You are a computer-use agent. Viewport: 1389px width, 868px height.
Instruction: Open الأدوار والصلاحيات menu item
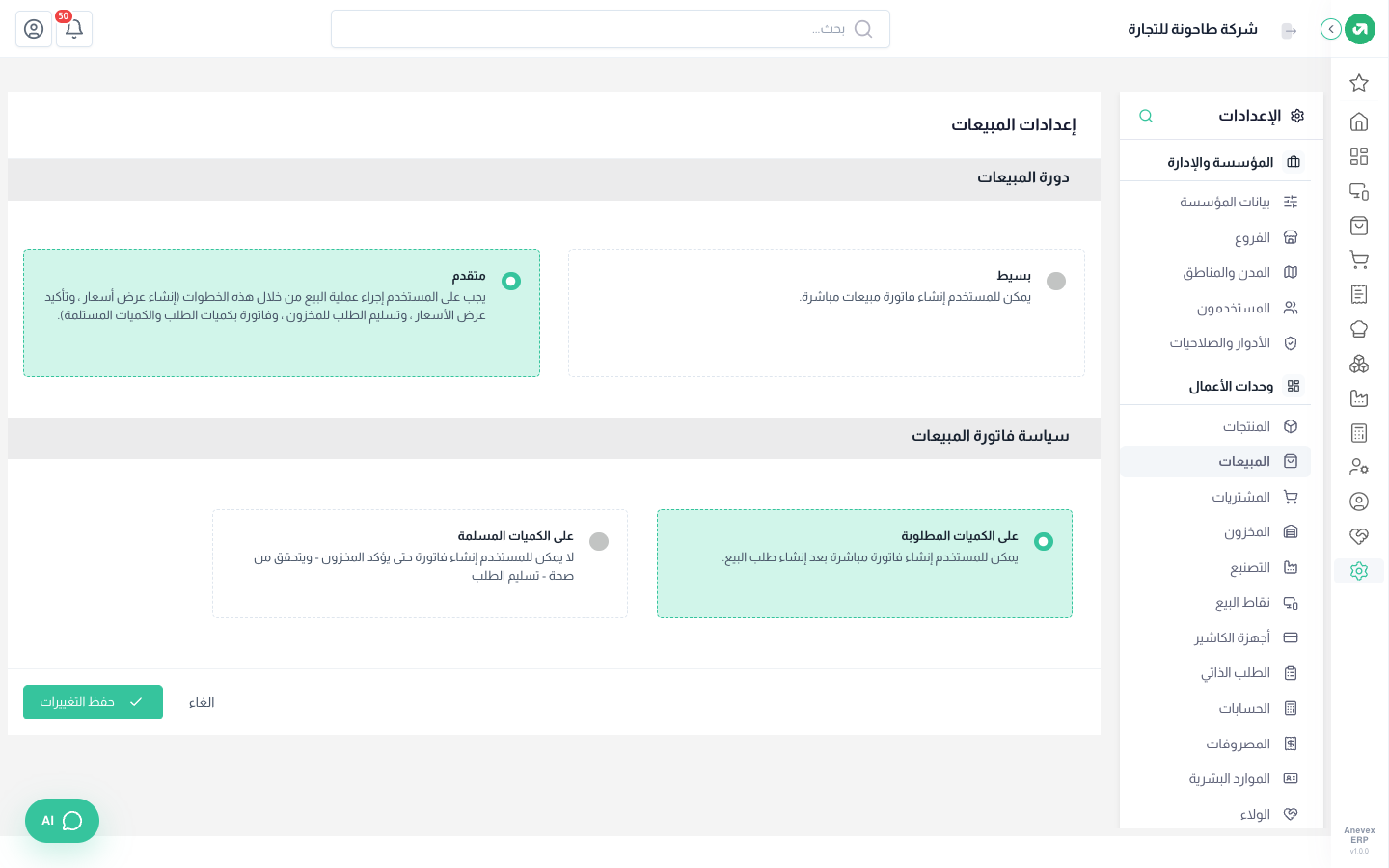pos(1215,343)
